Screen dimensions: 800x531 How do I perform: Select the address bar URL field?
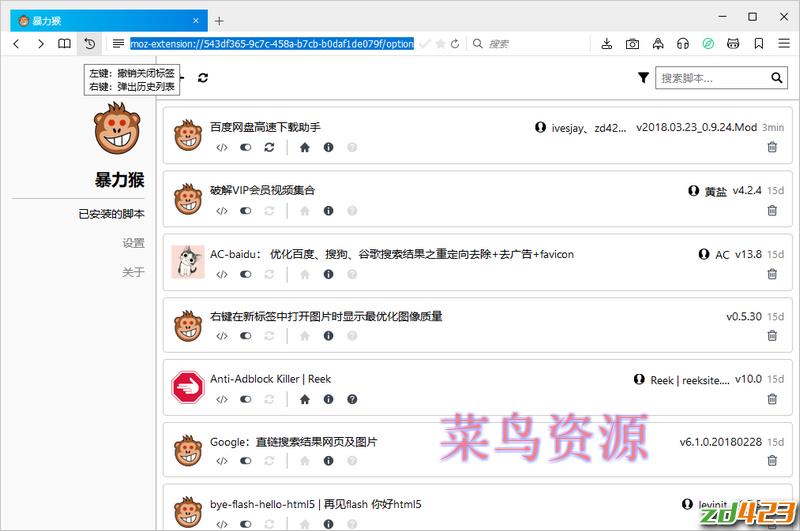click(271, 44)
